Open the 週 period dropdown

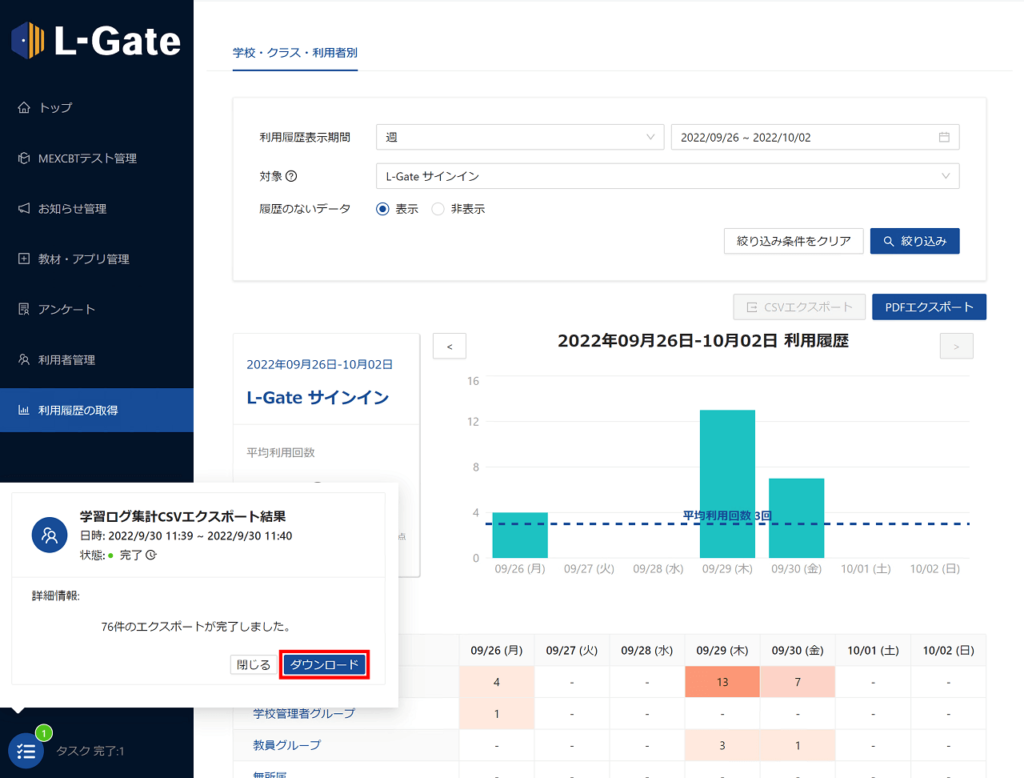[x=520, y=137]
